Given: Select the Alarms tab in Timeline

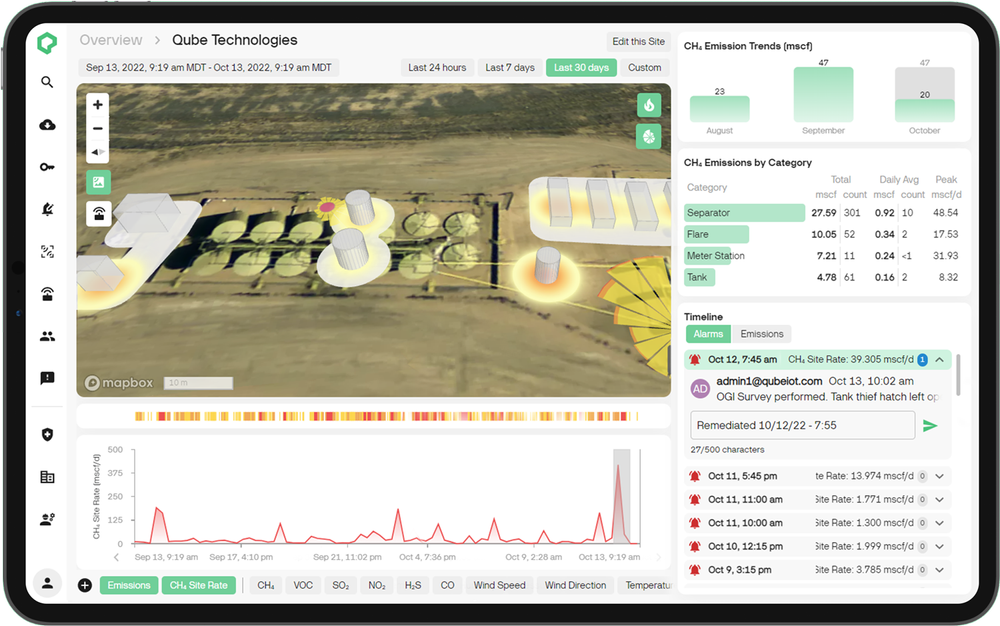Looking at the screenshot, I should click(x=708, y=333).
